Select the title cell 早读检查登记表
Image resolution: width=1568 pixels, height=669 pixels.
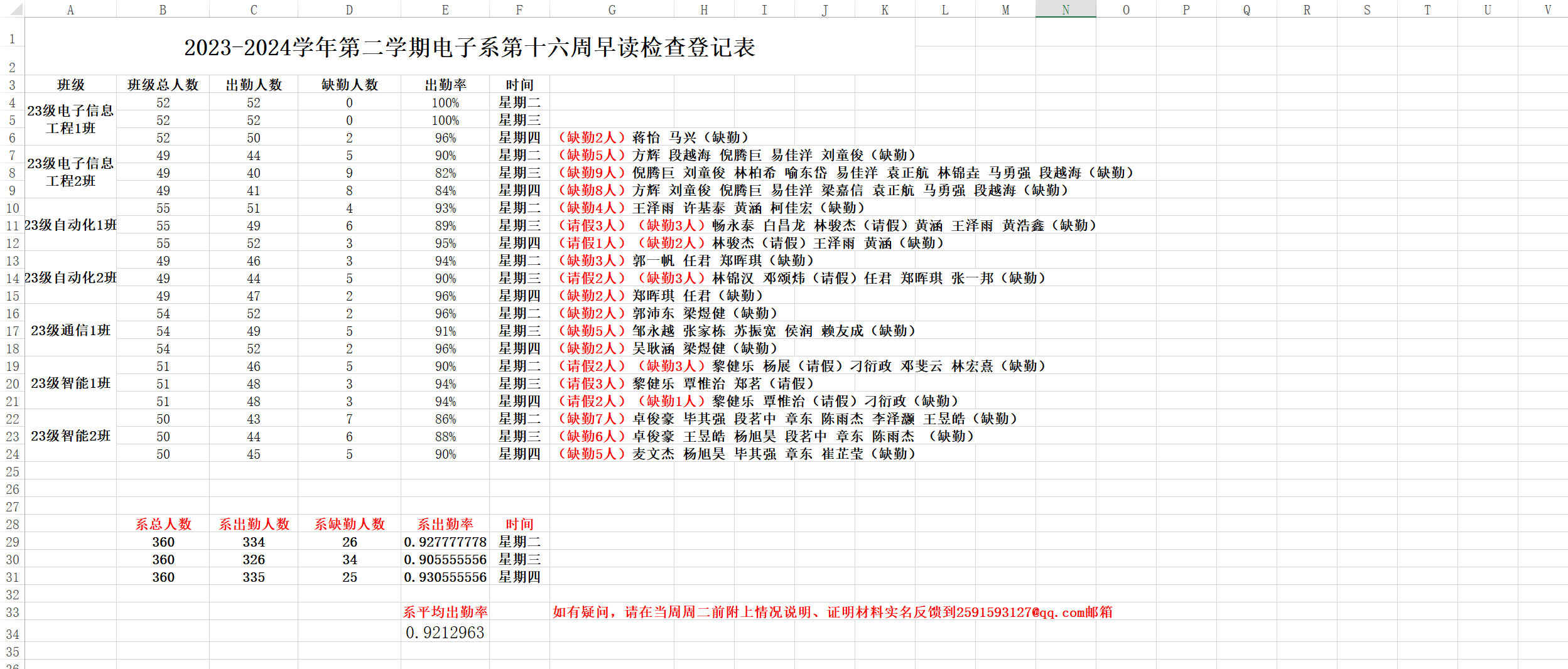(x=470, y=47)
